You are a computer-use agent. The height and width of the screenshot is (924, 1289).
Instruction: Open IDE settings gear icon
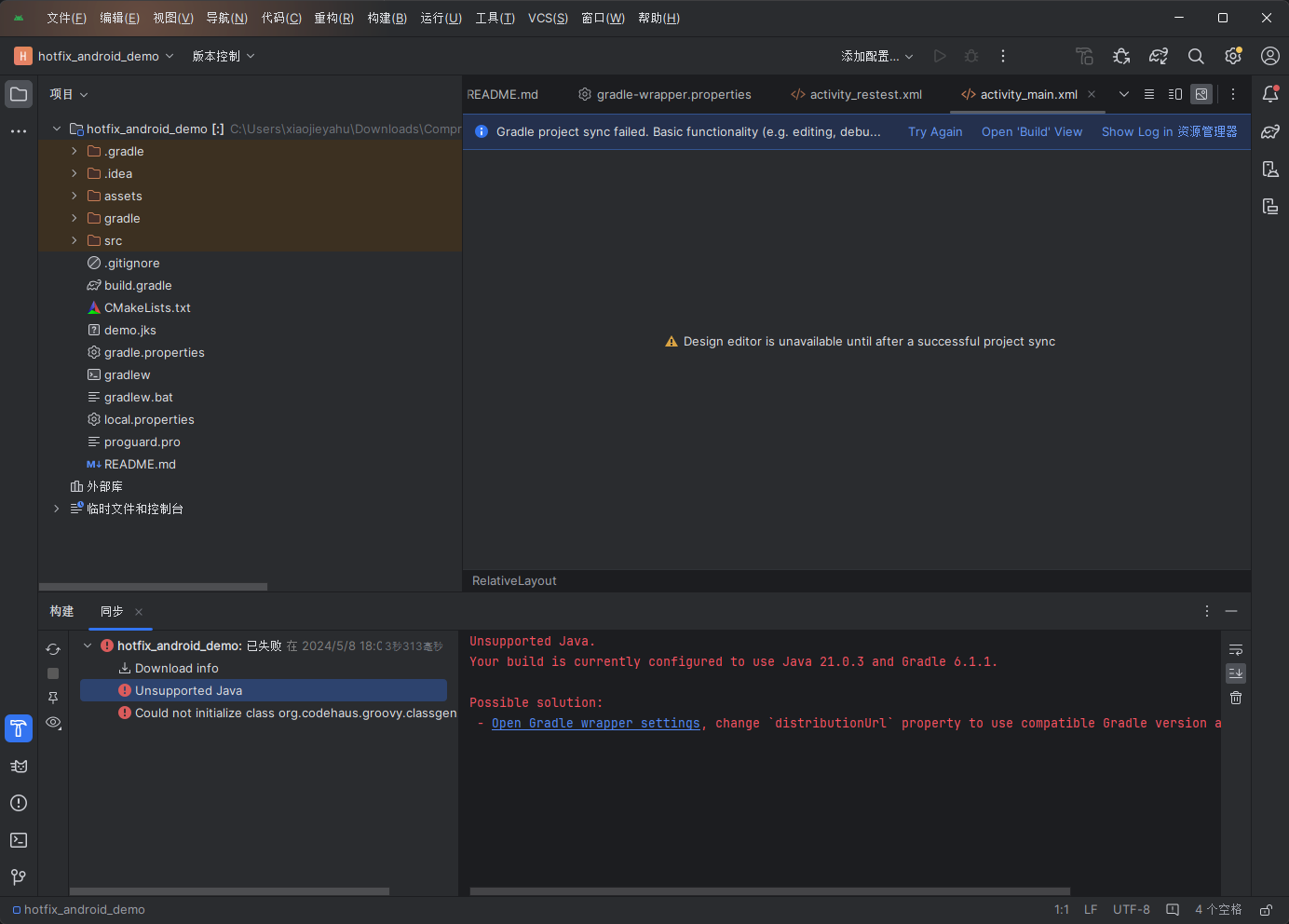(x=1233, y=56)
